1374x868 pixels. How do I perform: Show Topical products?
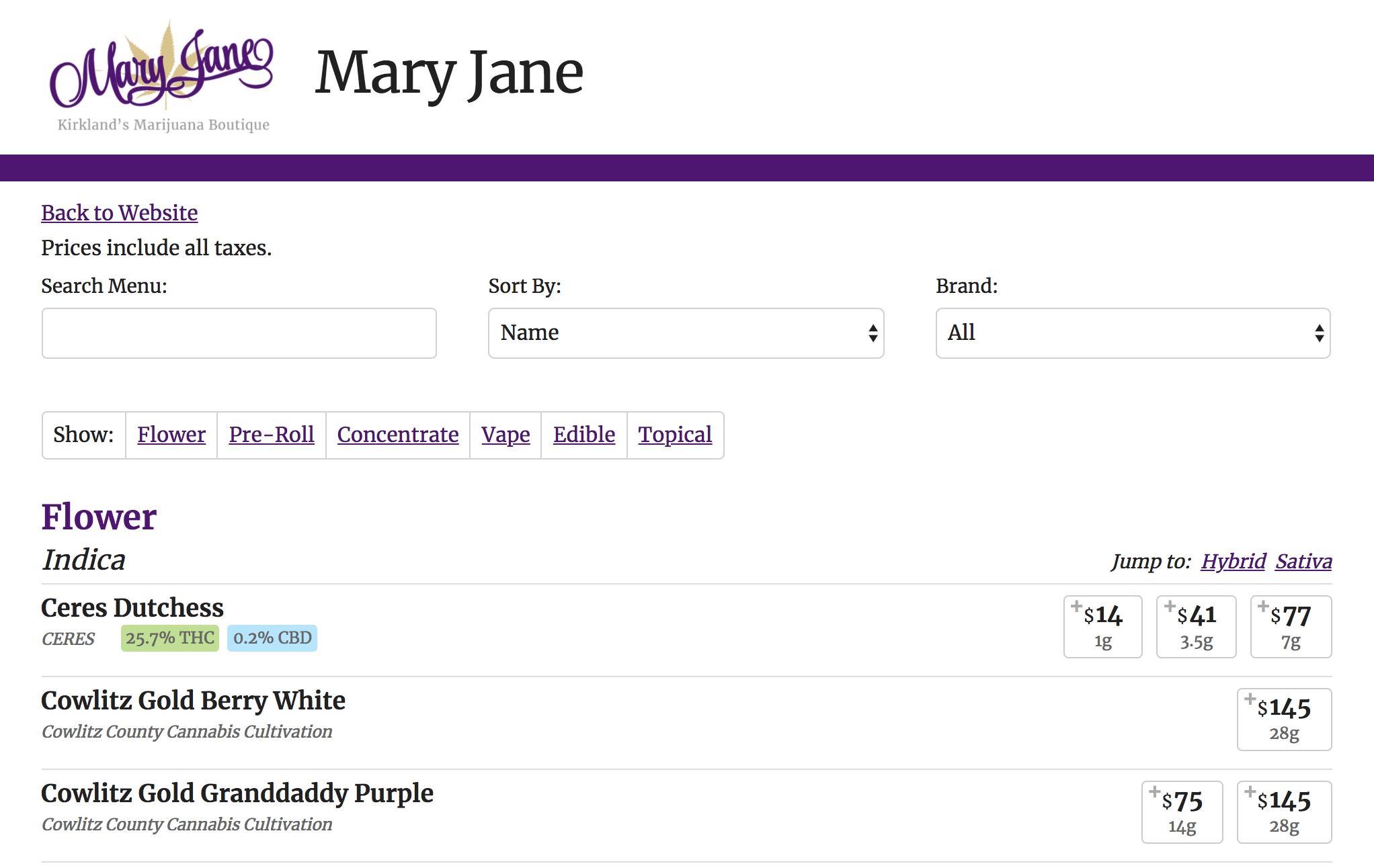[674, 435]
